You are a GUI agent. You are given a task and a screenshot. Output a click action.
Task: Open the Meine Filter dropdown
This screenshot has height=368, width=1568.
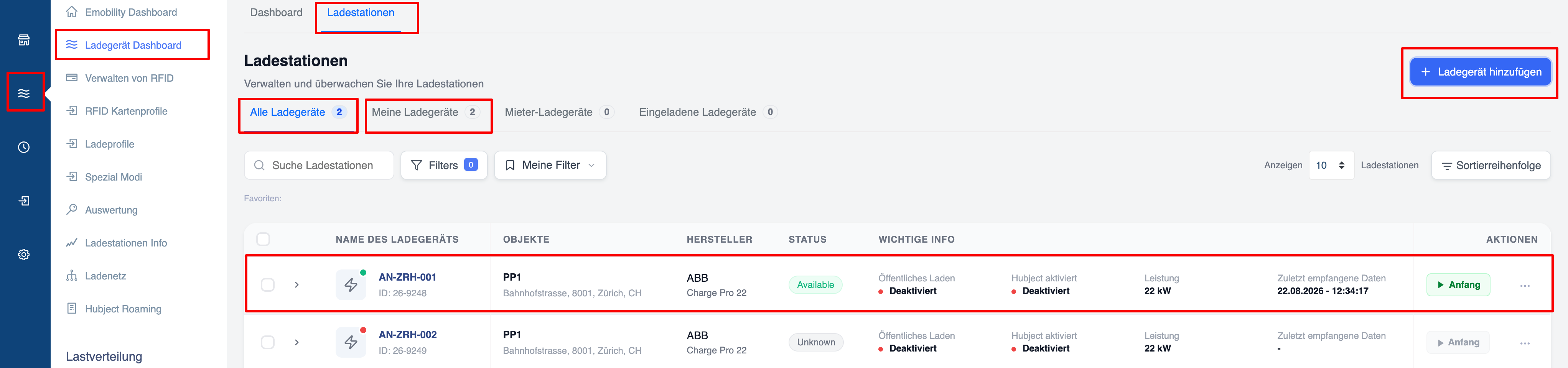(550, 165)
